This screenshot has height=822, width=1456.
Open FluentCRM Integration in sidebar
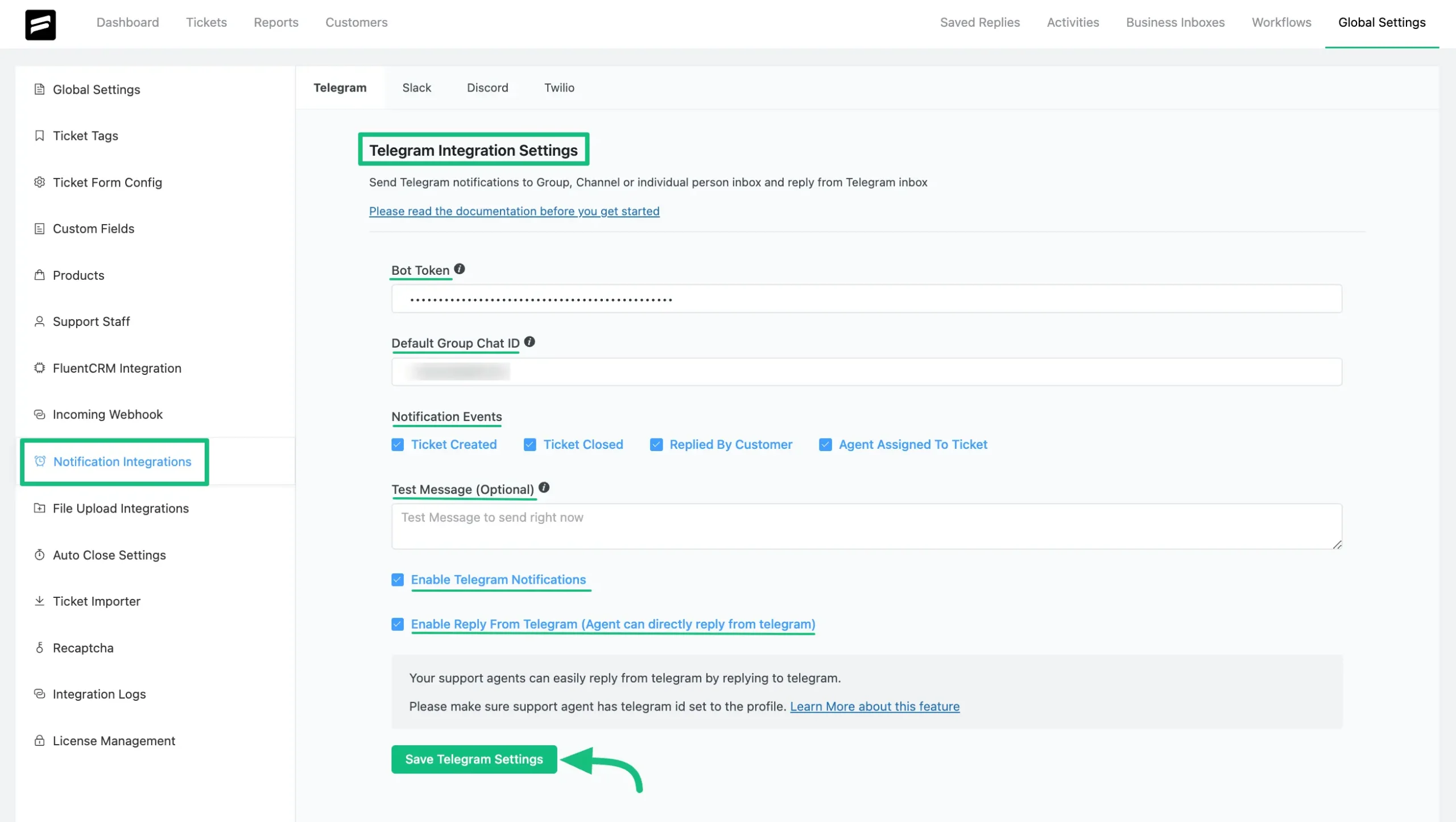tap(117, 368)
